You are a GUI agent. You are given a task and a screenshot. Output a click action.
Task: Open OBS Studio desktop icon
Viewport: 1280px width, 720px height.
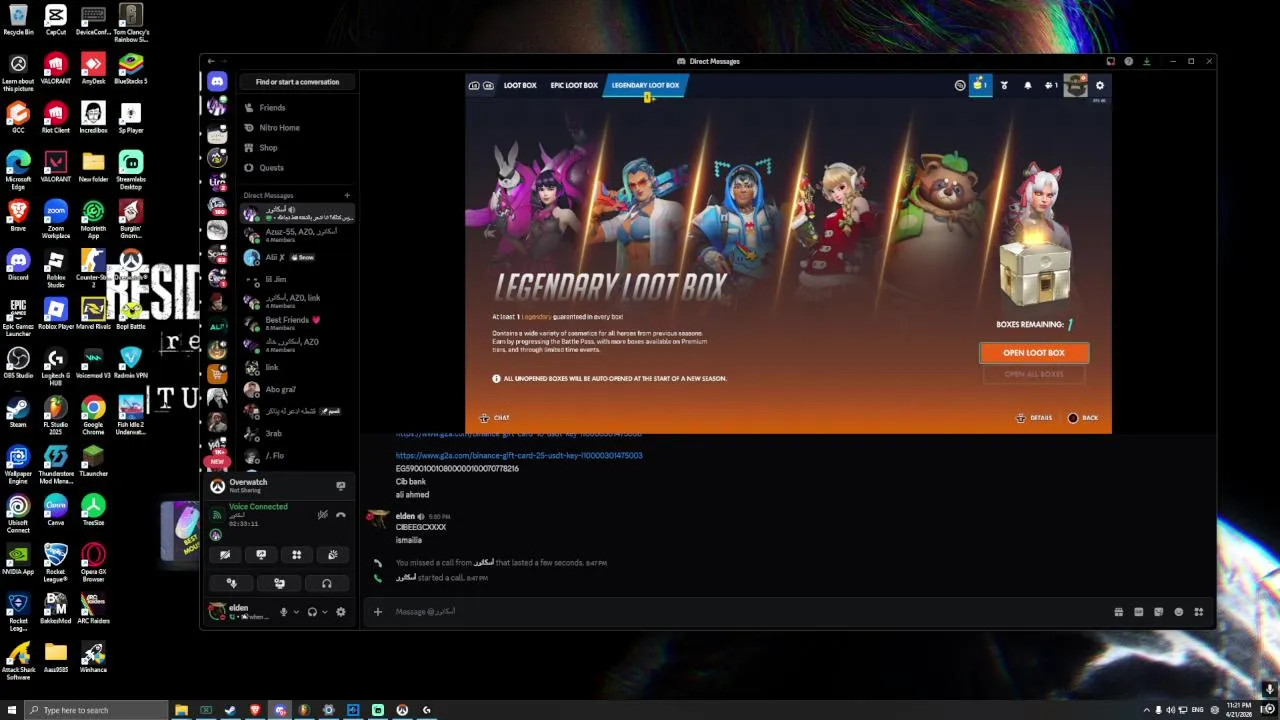point(18,362)
